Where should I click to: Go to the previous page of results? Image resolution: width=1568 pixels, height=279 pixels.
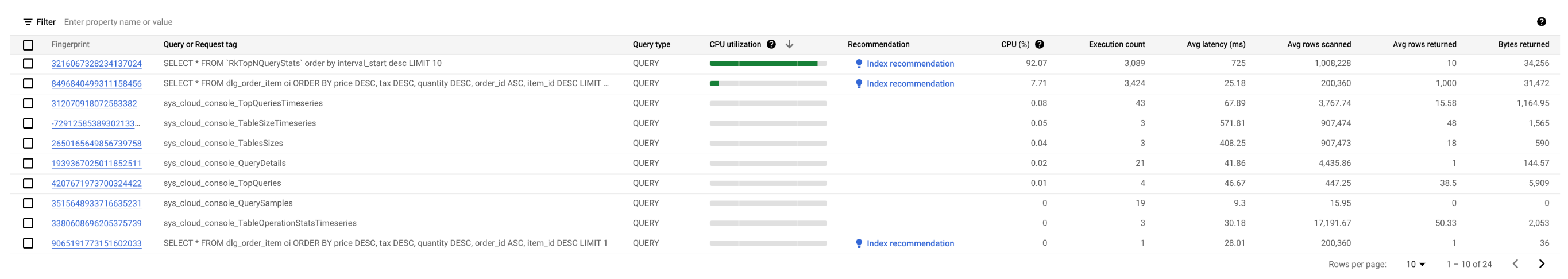[1516, 264]
